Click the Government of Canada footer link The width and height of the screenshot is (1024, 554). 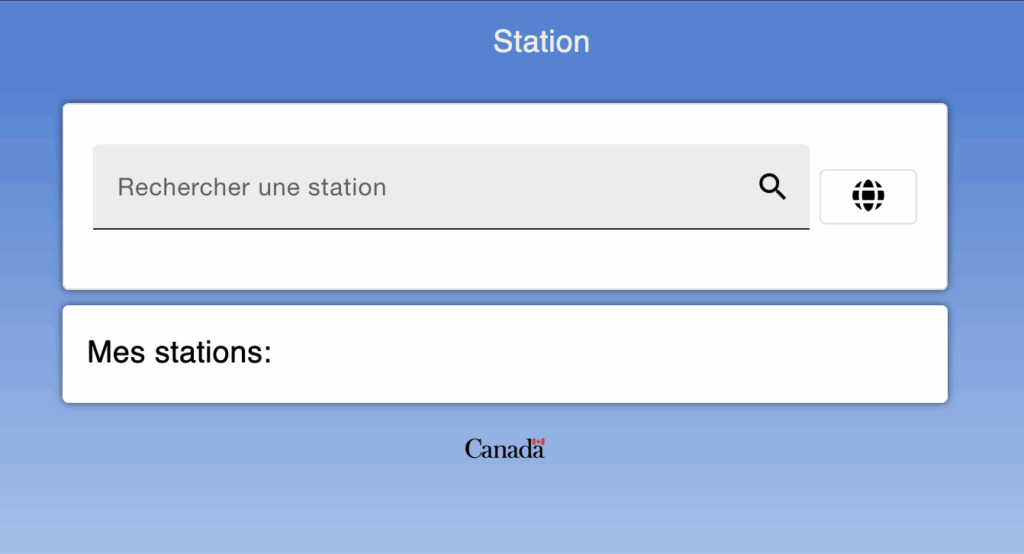click(504, 449)
